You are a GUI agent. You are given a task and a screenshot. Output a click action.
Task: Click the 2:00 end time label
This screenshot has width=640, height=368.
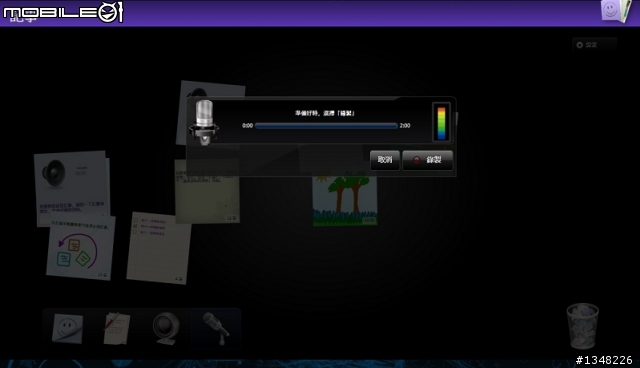(405, 126)
